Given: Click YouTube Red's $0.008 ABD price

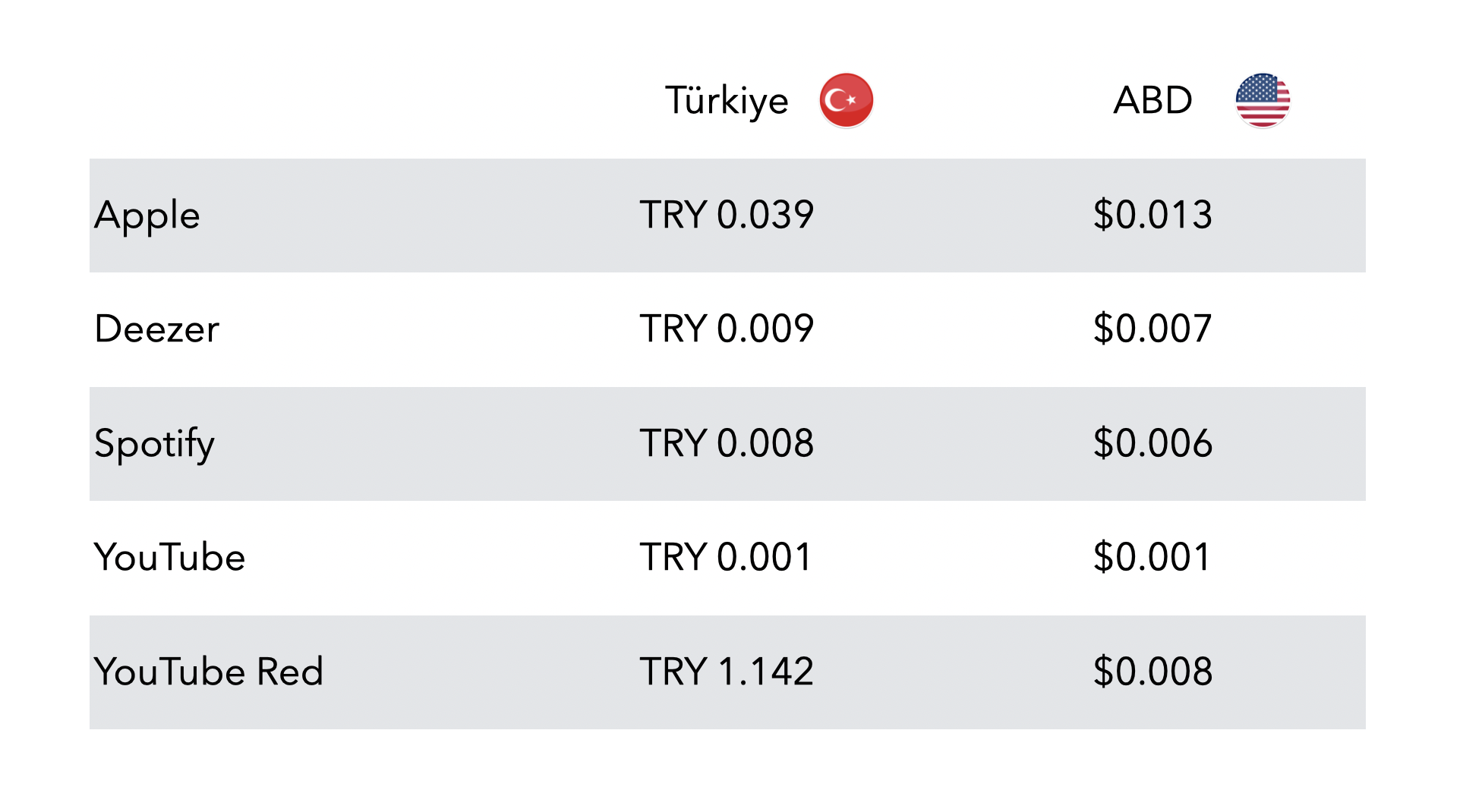Looking at the screenshot, I should (1152, 672).
